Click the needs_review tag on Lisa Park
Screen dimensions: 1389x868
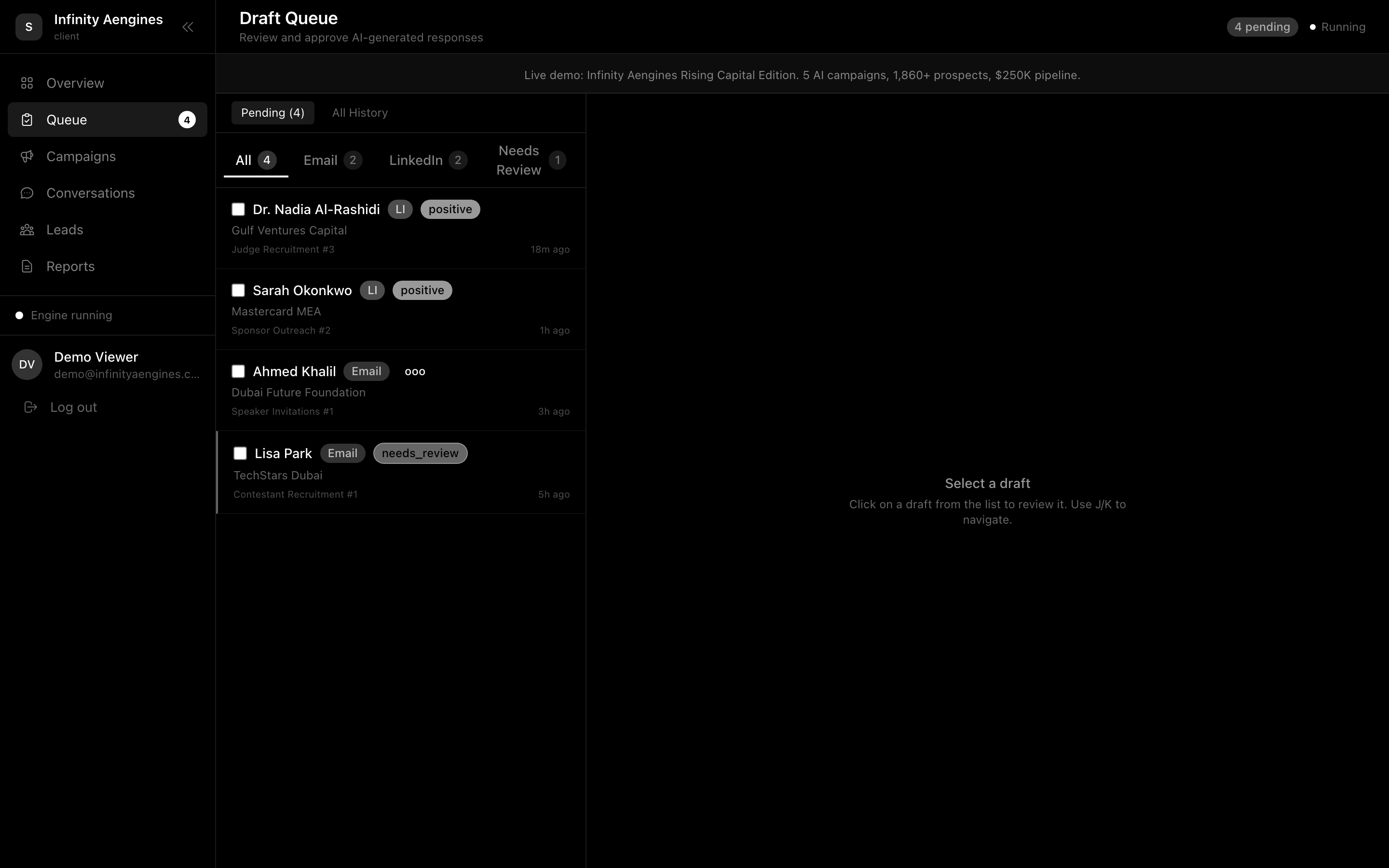(x=420, y=453)
